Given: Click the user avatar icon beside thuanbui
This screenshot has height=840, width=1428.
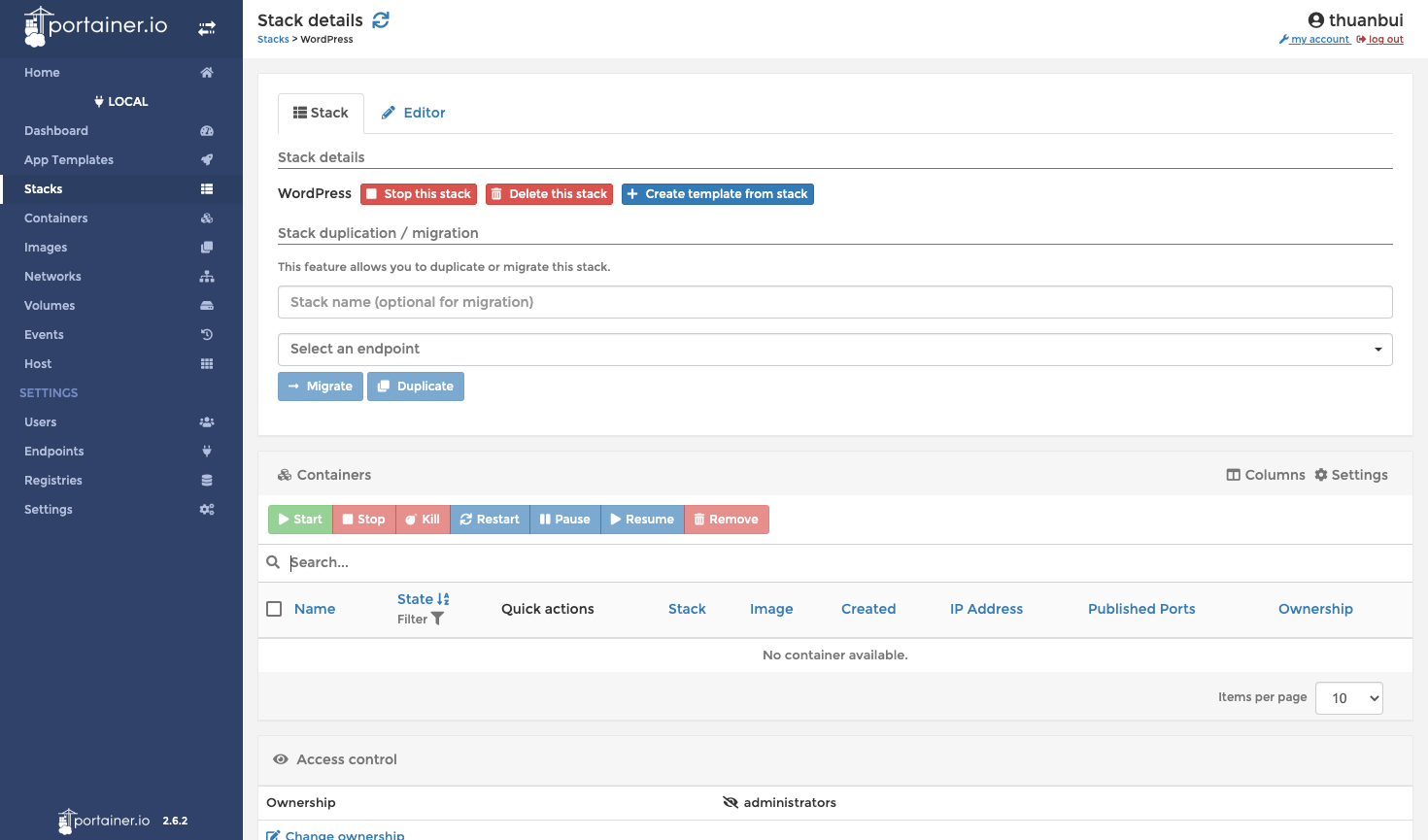Looking at the screenshot, I should [1316, 20].
